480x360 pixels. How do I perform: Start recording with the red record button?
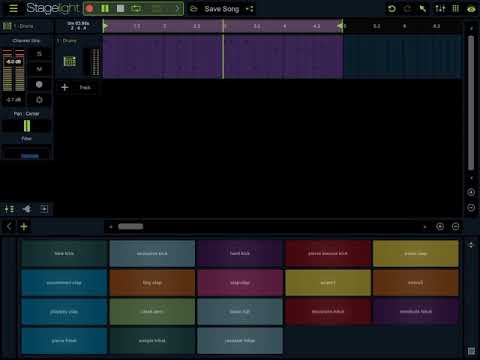[x=89, y=9]
